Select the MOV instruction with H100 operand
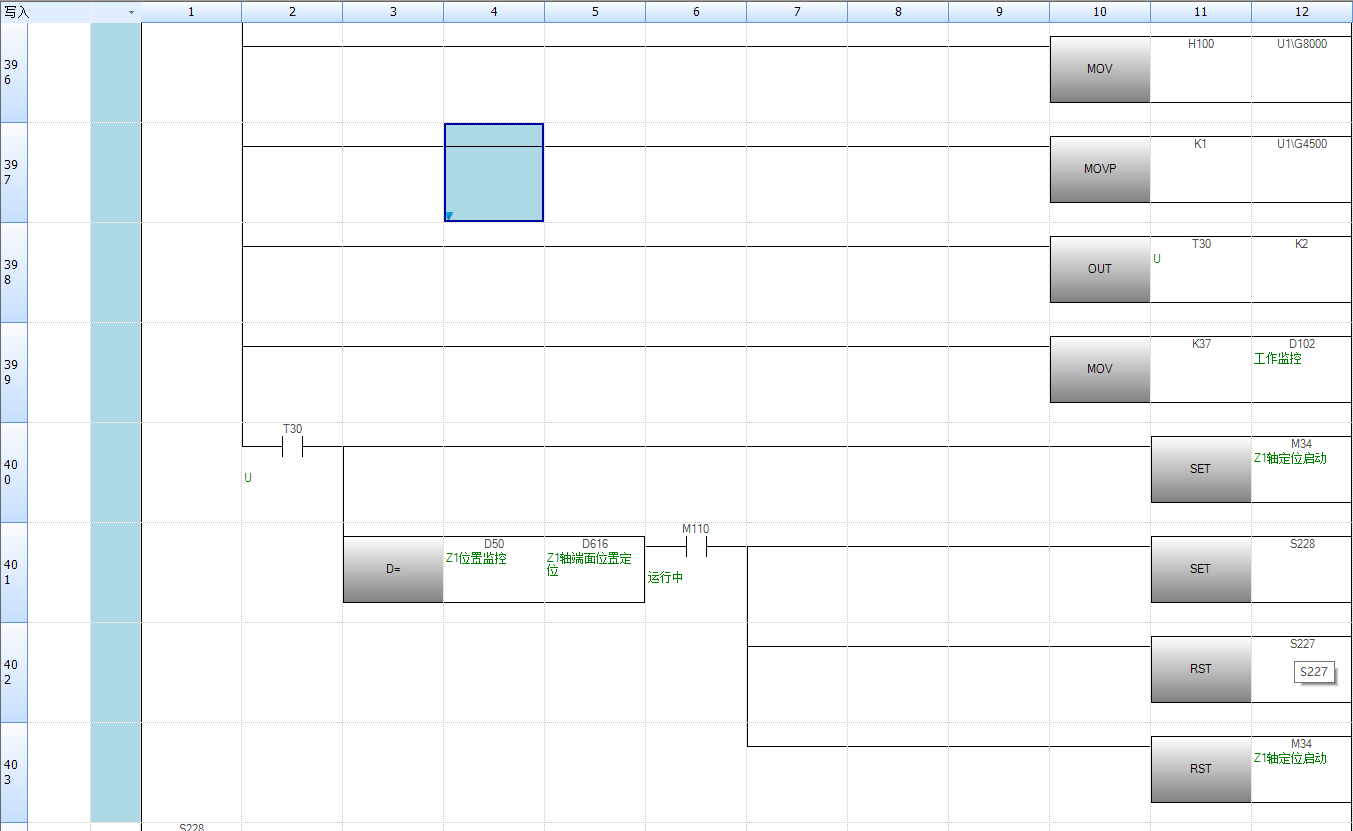Viewport: 1353px width, 831px height. point(1099,69)
